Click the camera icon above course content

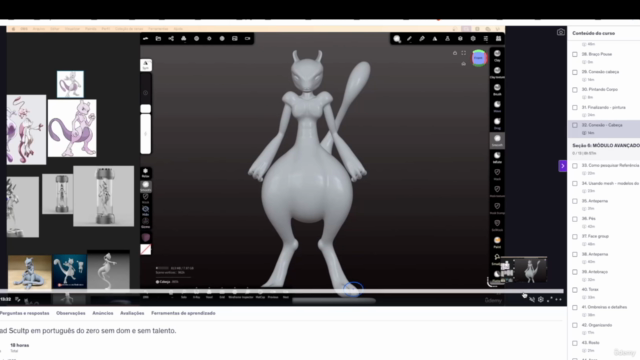[x=561, y=32]
